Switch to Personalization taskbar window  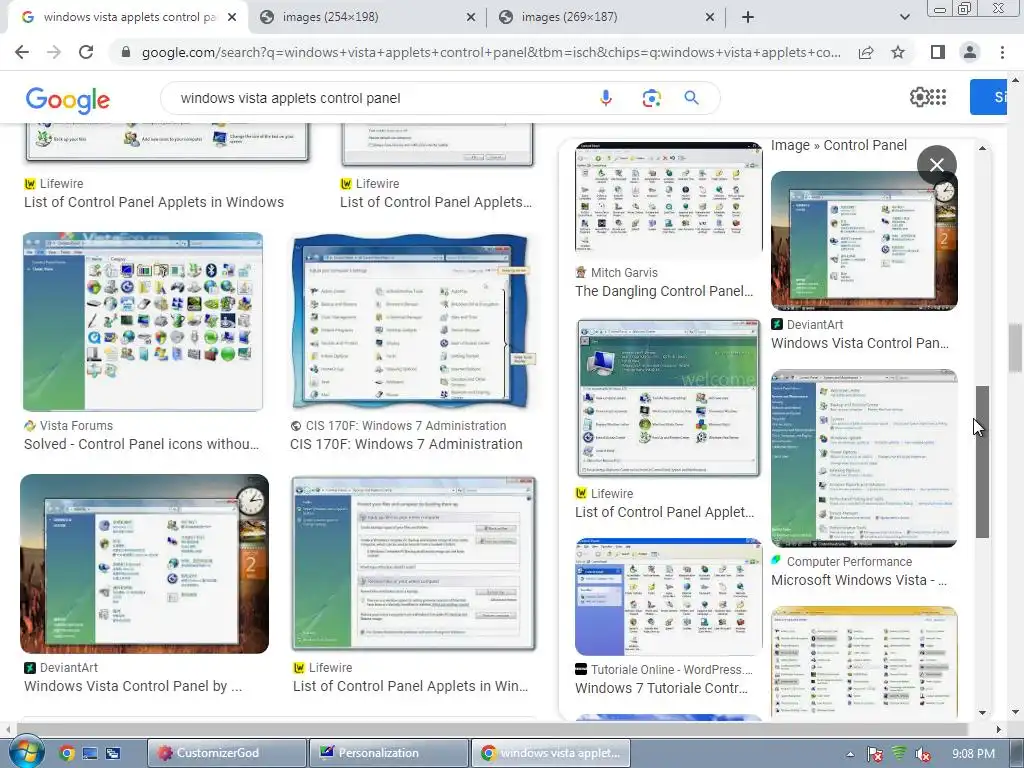[x=389, y=753]
